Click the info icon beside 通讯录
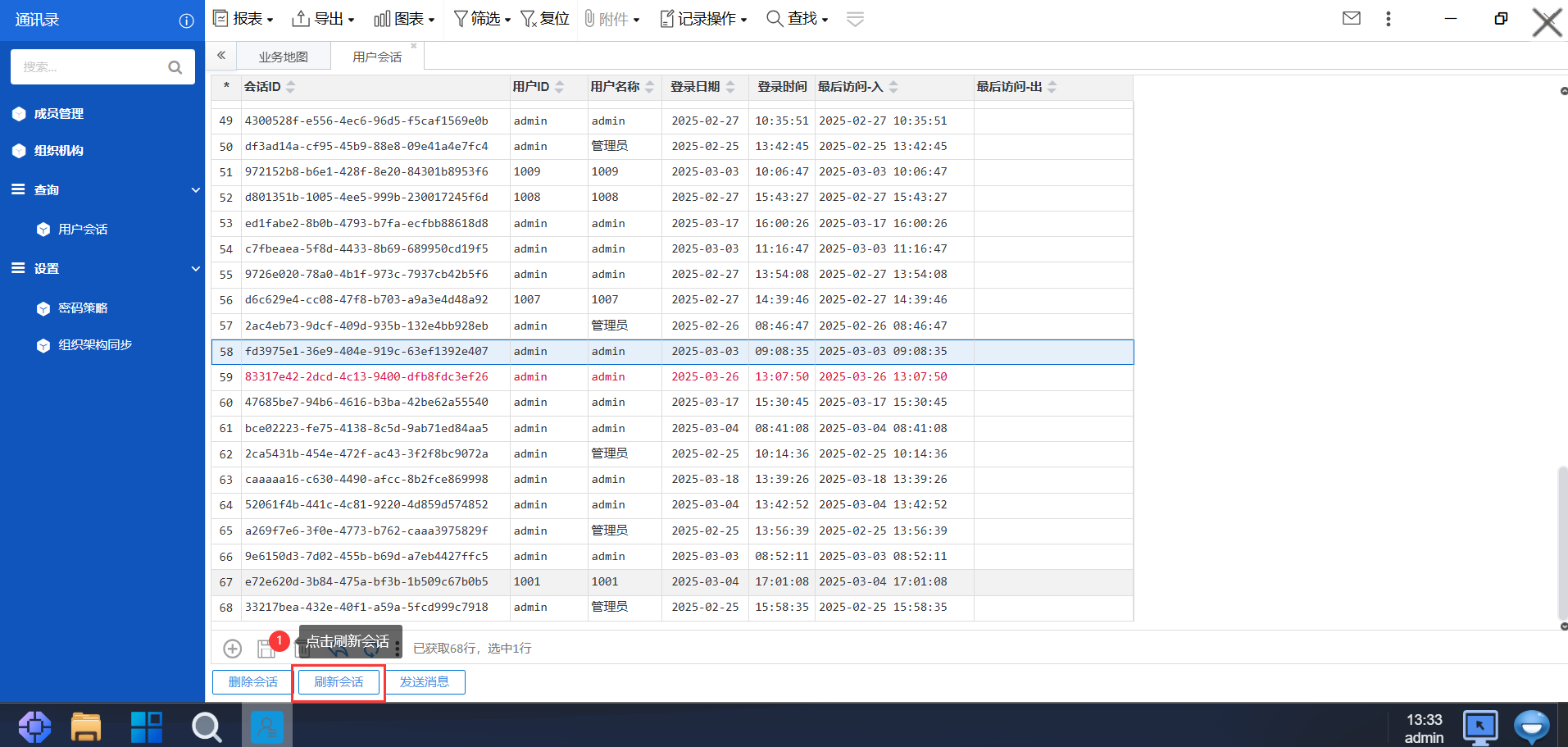 (187, 20)
